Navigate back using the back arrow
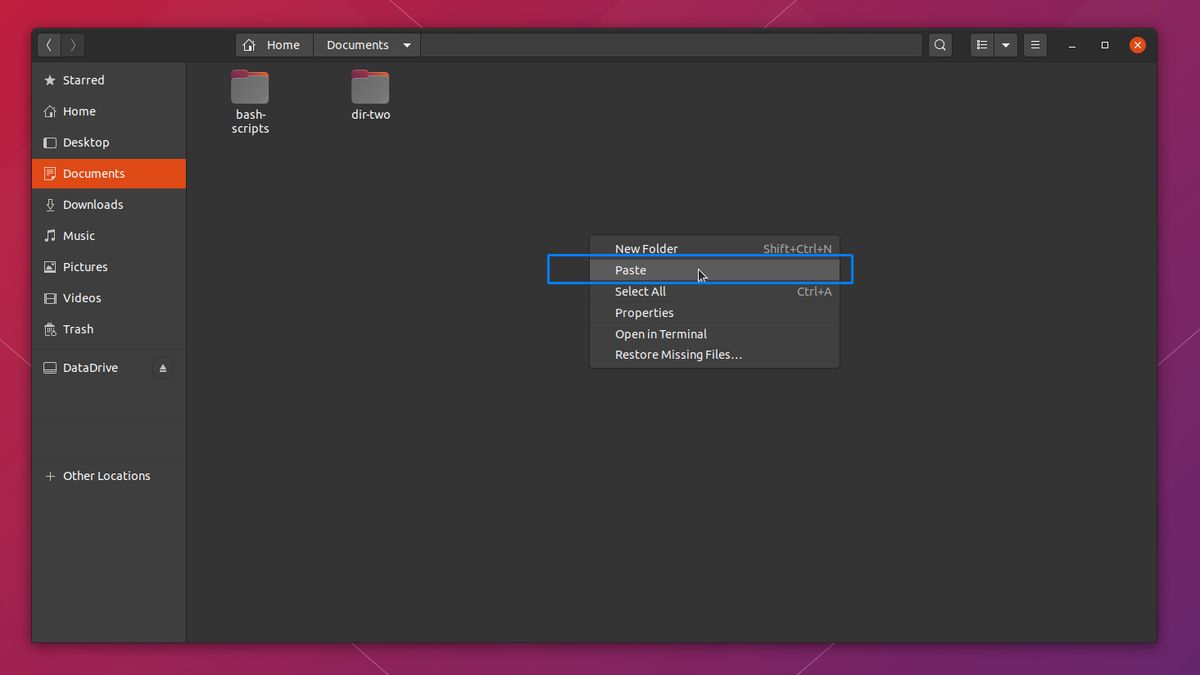Image resolution: width=1200 pixels, height=675 pixels. coord(48,44)
